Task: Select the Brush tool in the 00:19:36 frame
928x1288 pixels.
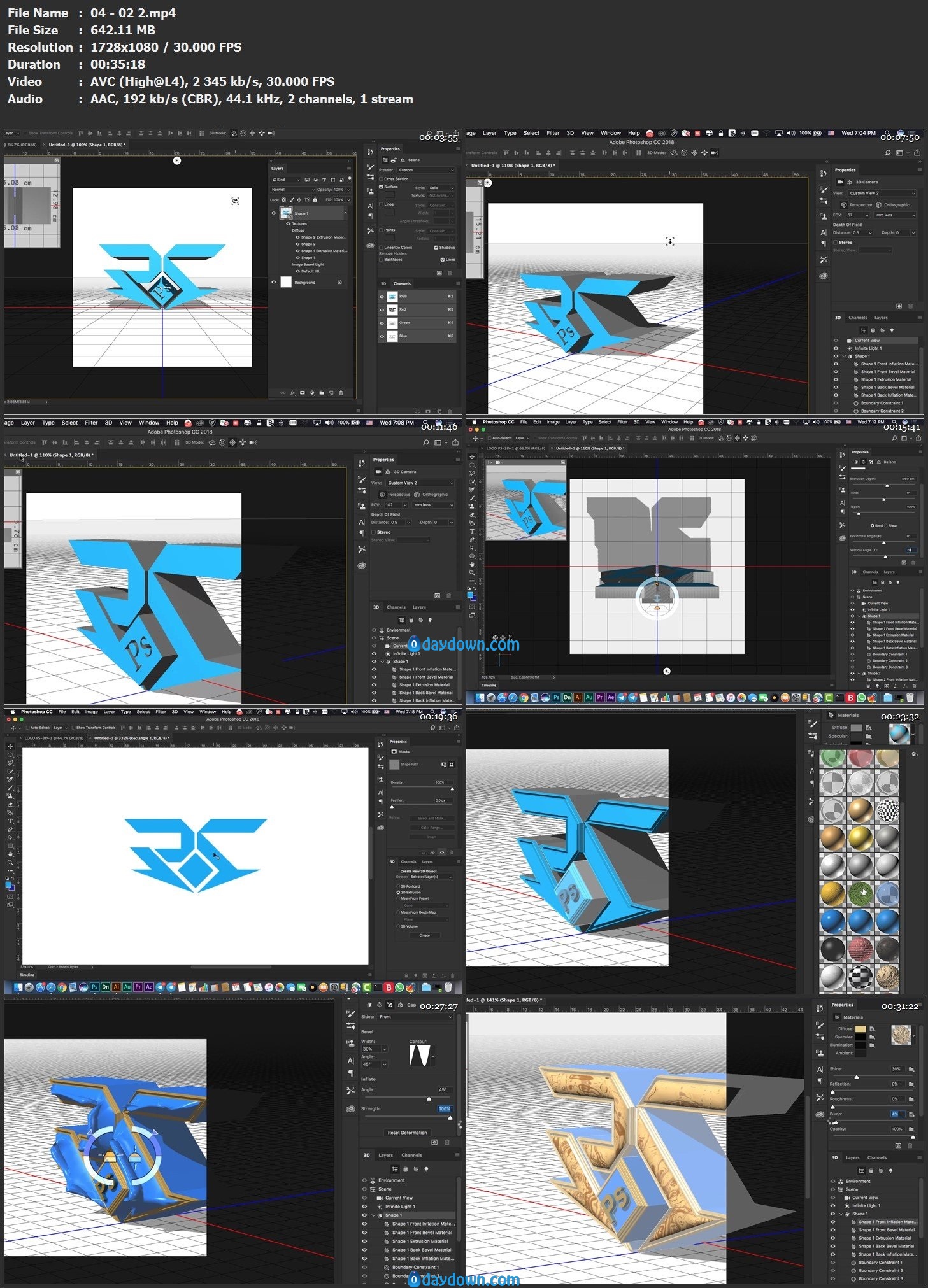Action: [10, 788]
